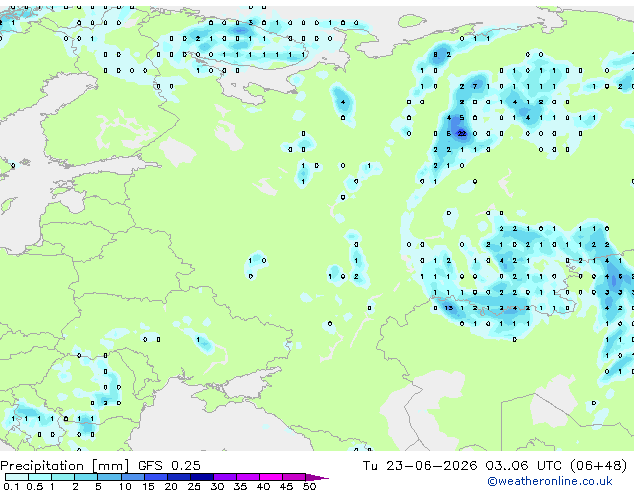Click the 'Tu 23-06-2026' date text
Viewport: 634px width, 490px height.
coord(420,465)
